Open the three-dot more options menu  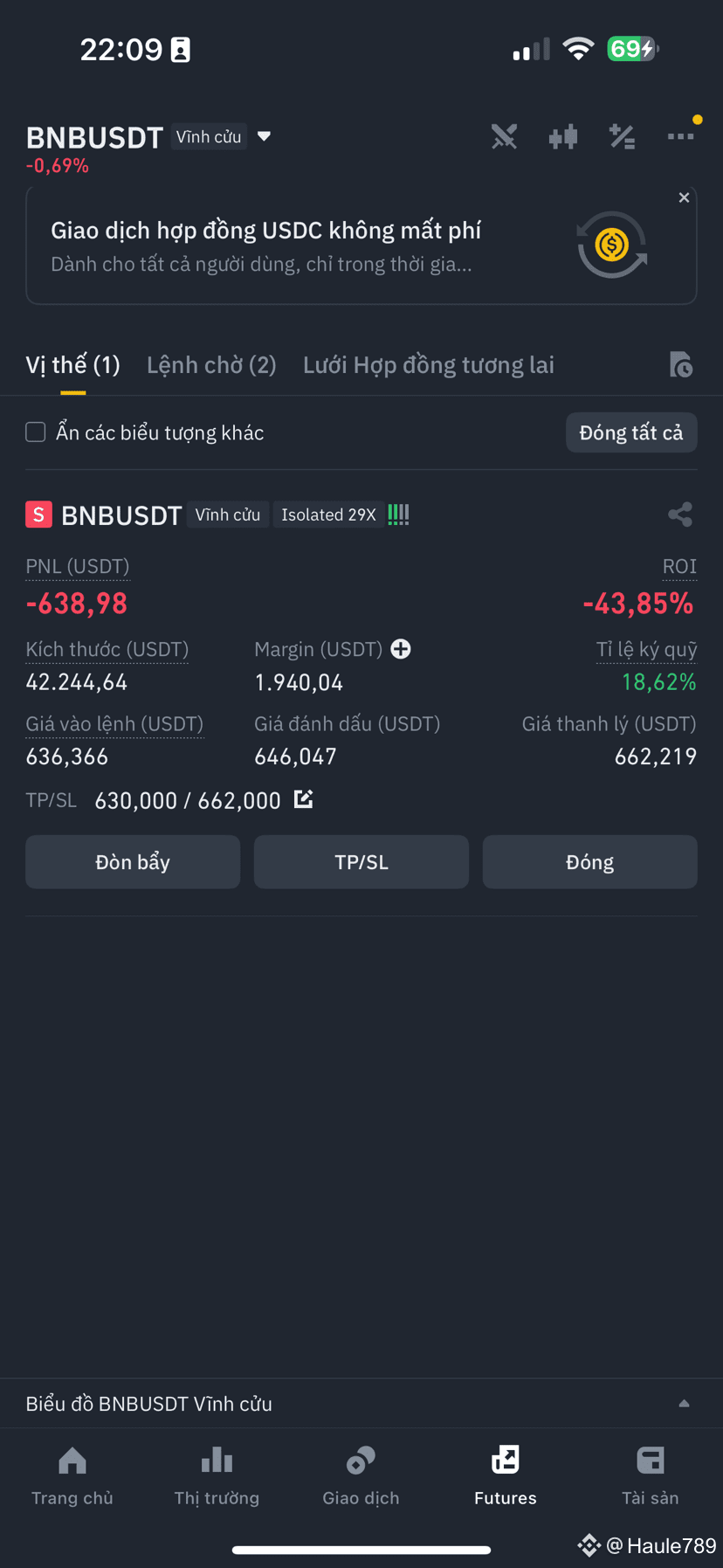pos(681,136)
